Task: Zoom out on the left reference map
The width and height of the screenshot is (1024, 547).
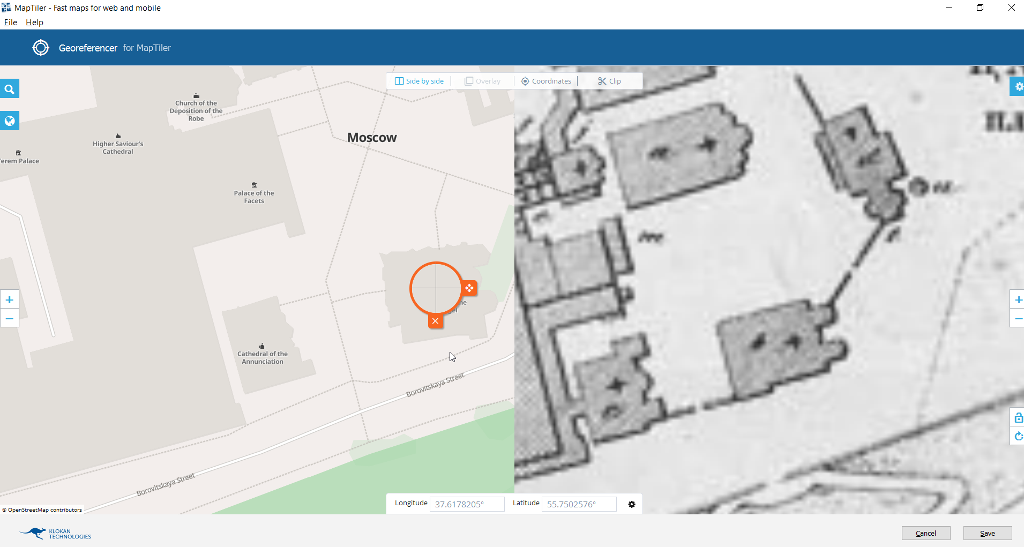Action: (x=9, y=319)
